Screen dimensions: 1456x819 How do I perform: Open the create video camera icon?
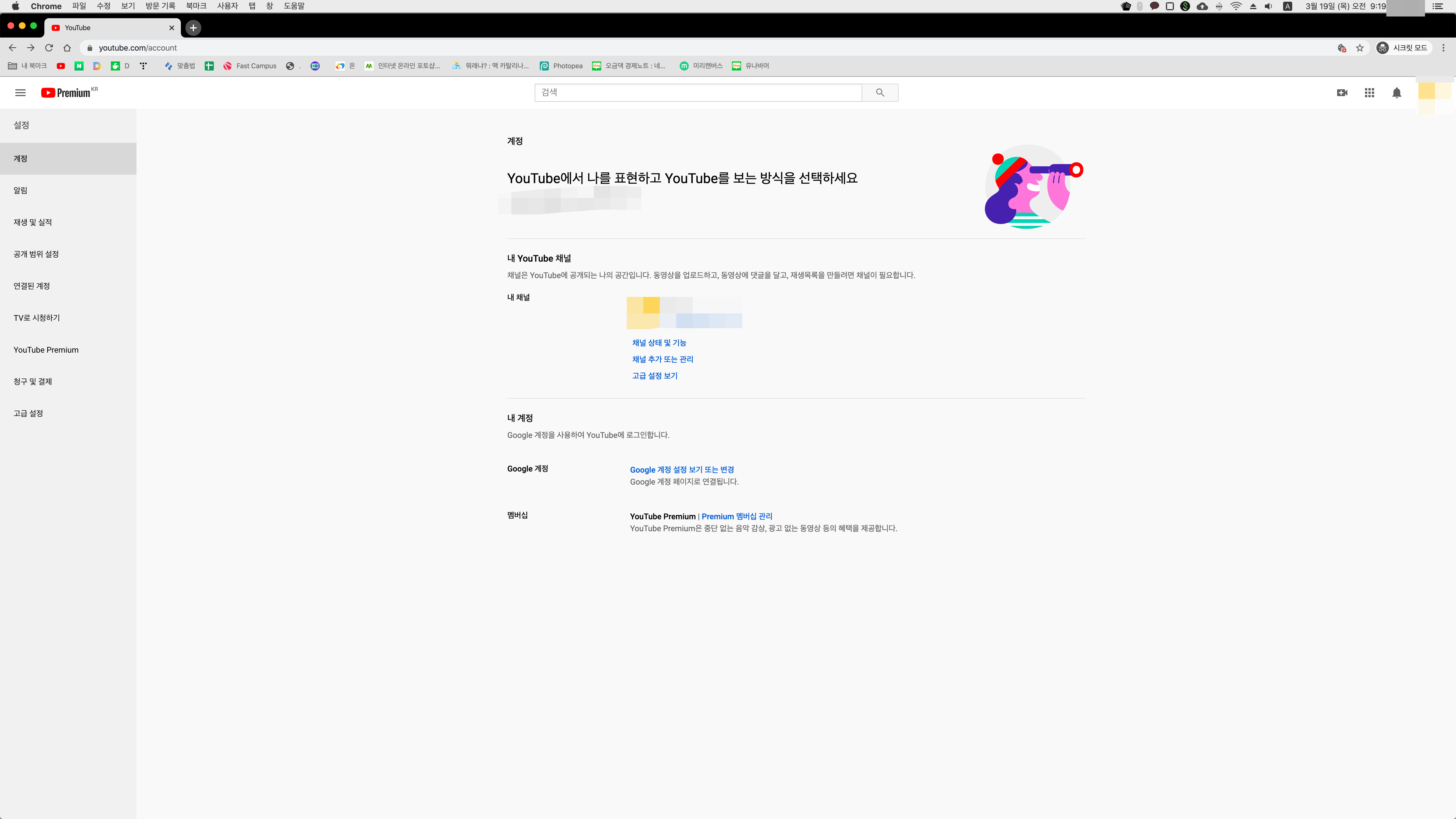(1342, 93)
